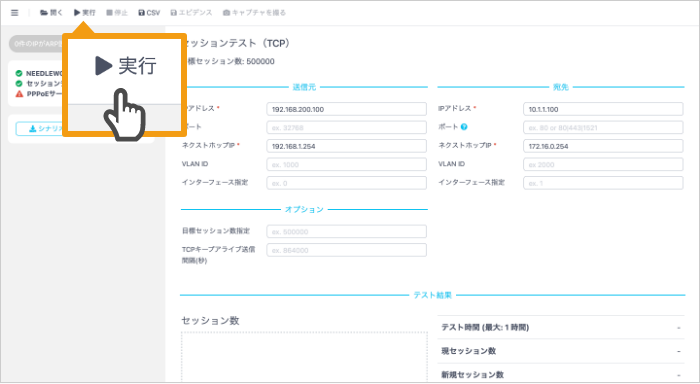The height and width of the screenshot is (384, 700).
Task: Select the セッション item in sidebar
Action: pos(39,83)
